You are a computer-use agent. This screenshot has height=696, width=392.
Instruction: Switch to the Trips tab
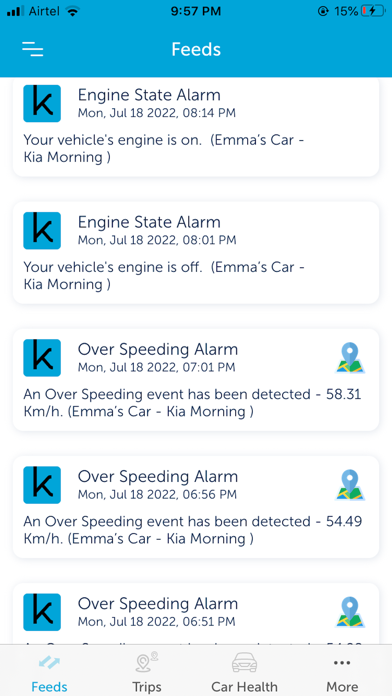pos(147,671)
